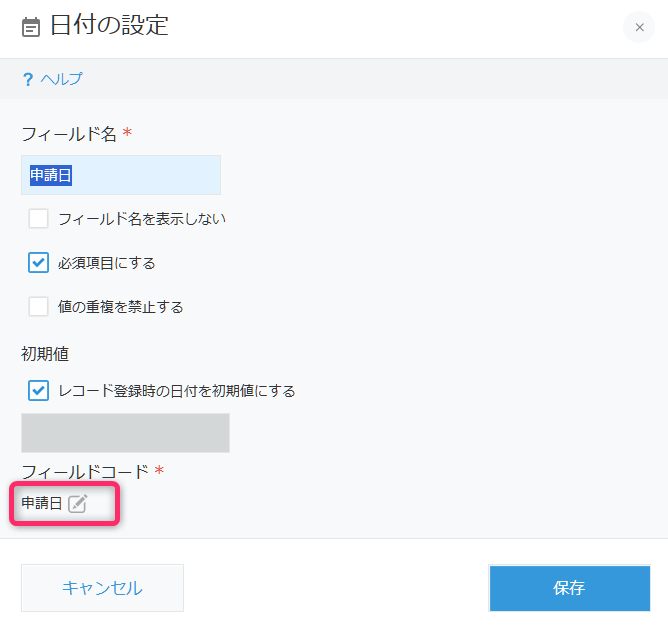Click the greyed-out default date input box
Screen dimensions: 668x627
125,433
